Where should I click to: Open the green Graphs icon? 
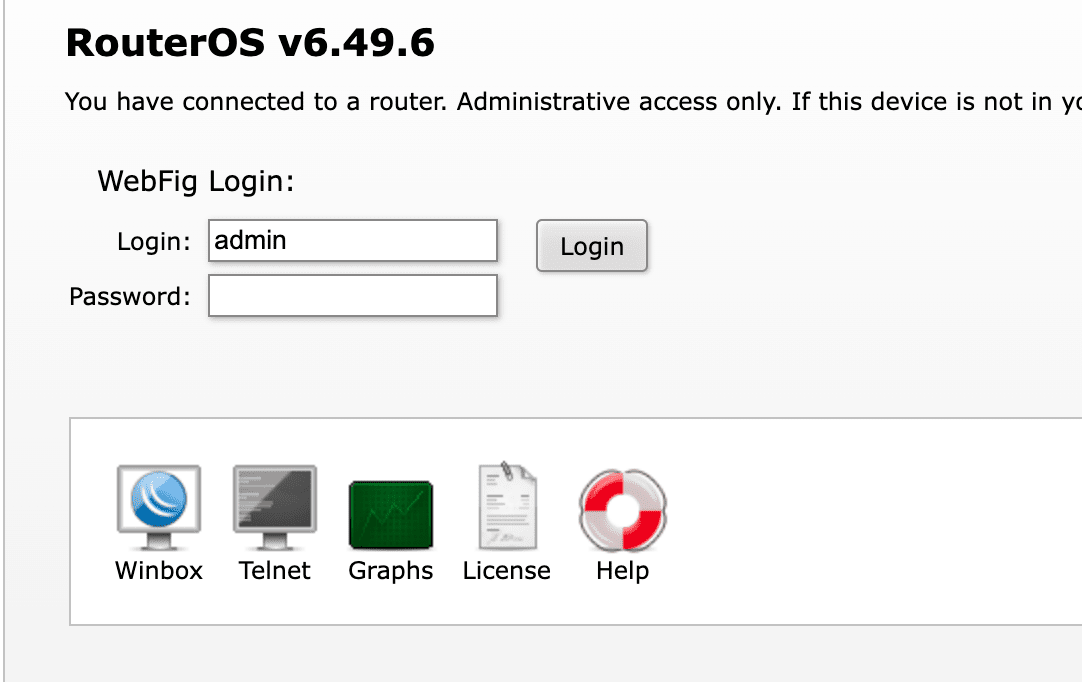click(391, 515)
